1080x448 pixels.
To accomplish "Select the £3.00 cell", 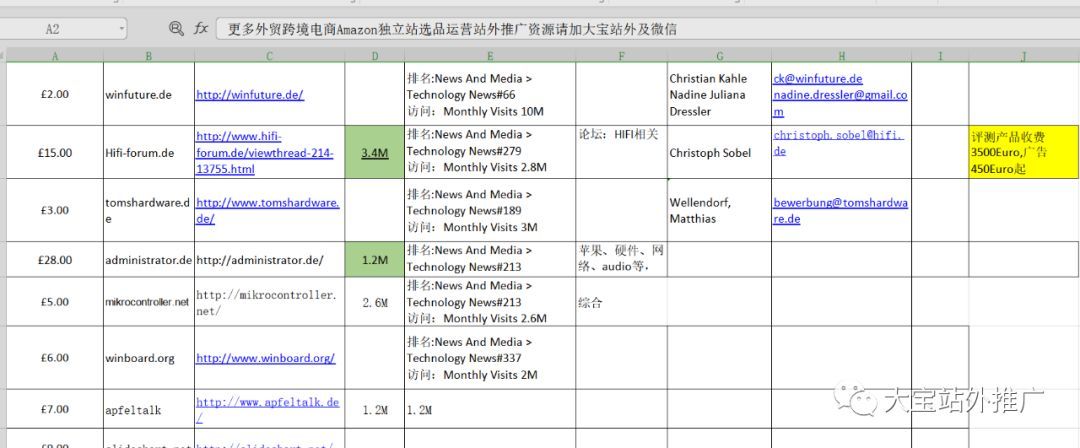I will 55,210.
